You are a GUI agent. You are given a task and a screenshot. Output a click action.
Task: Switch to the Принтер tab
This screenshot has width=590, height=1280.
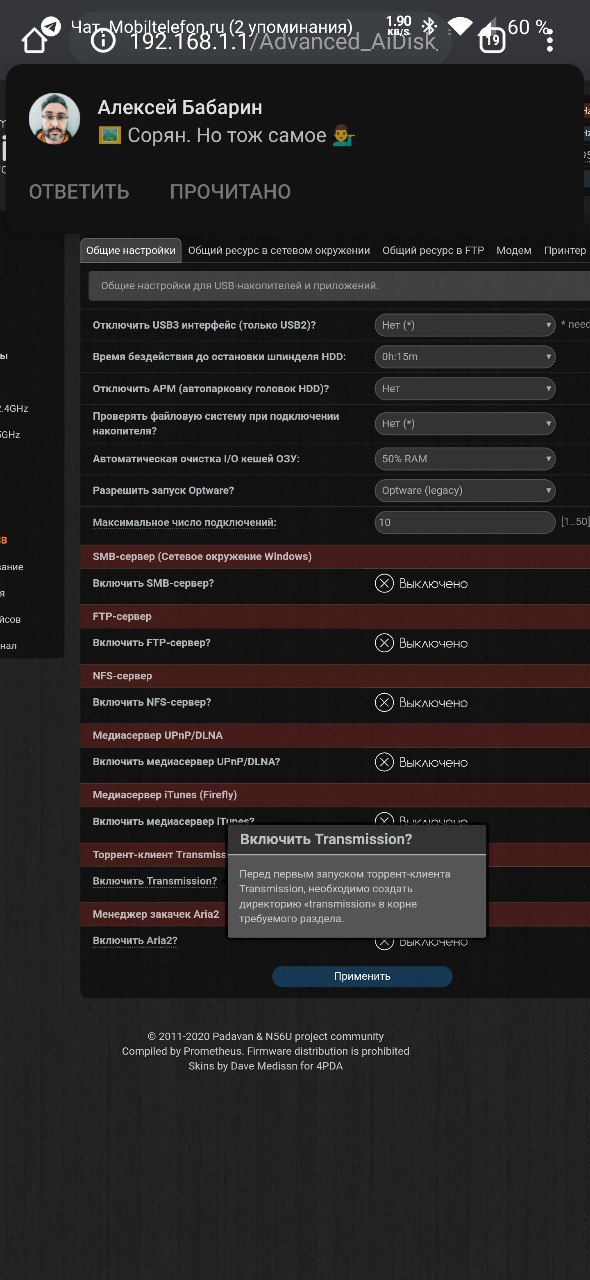coord(565,251)
